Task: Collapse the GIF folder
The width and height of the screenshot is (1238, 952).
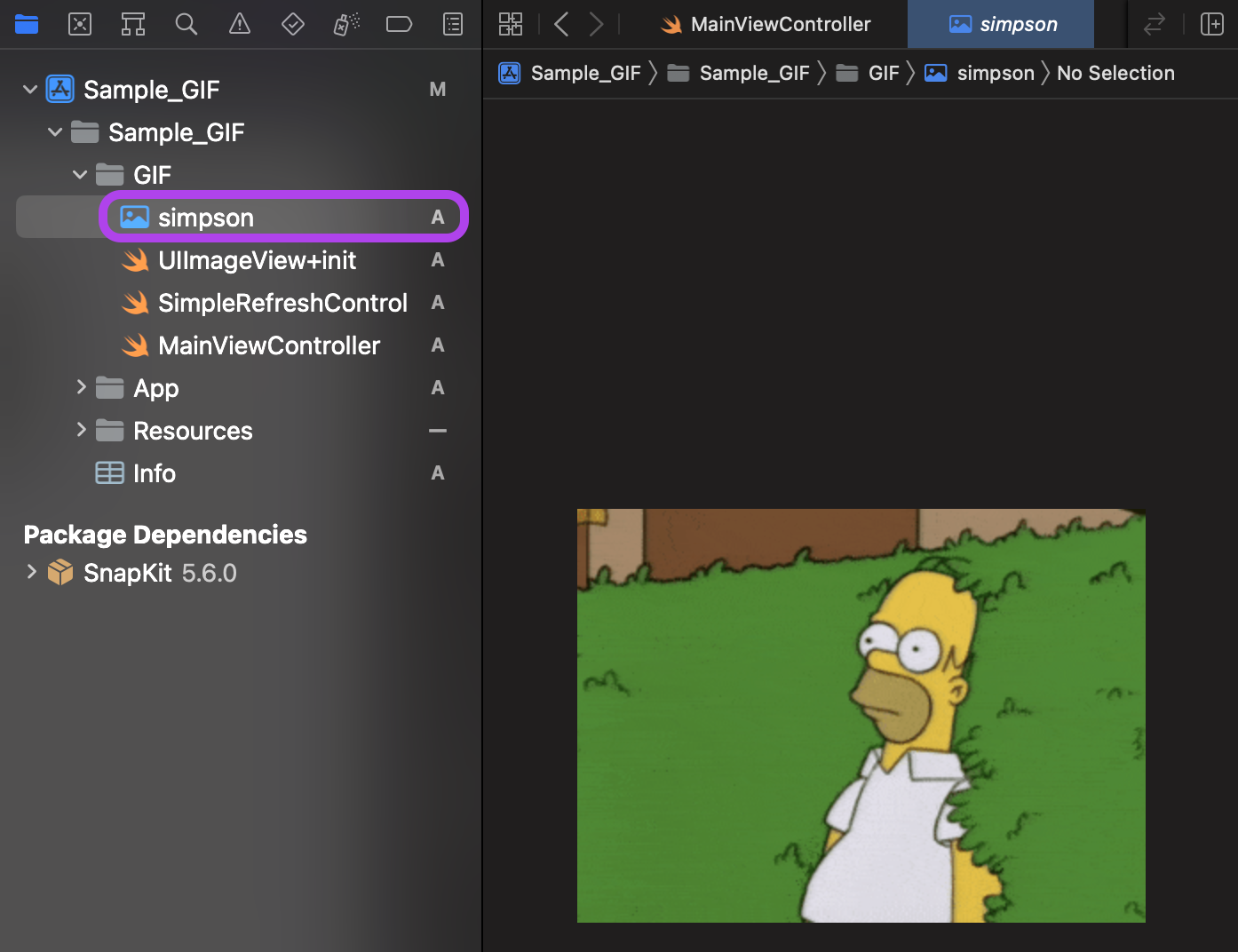Action: pos(80,174)
